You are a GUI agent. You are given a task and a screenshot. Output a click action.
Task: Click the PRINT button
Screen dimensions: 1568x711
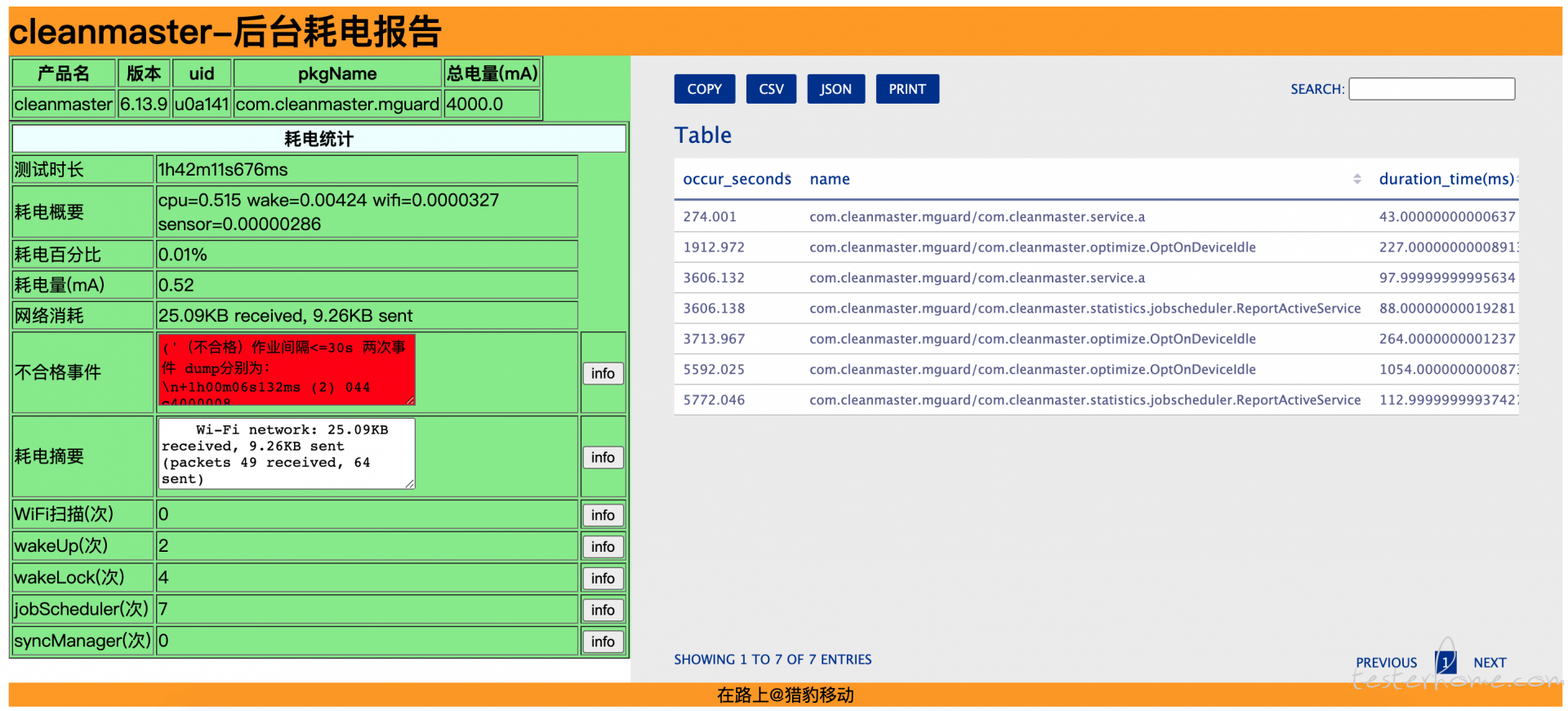coord(907,89)
